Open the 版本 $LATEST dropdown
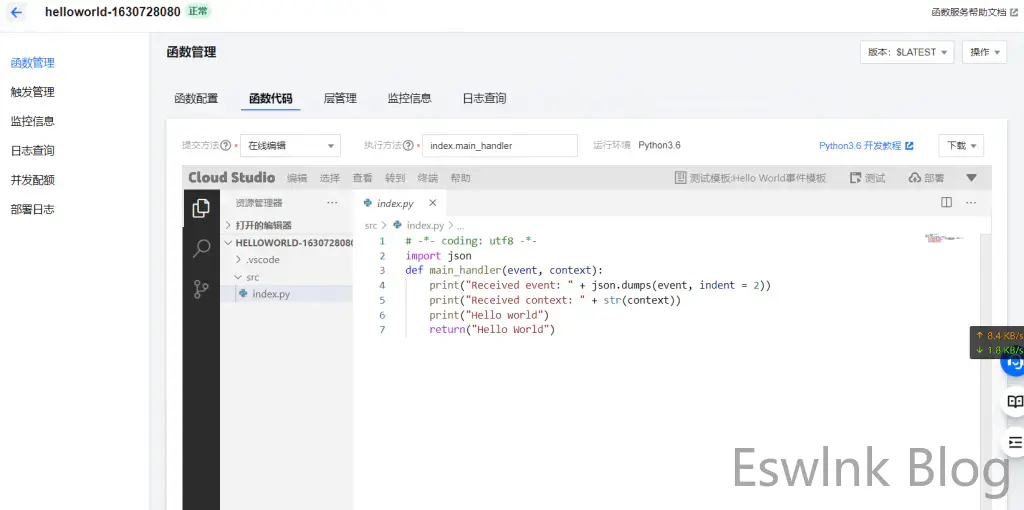 coord(906,52)
